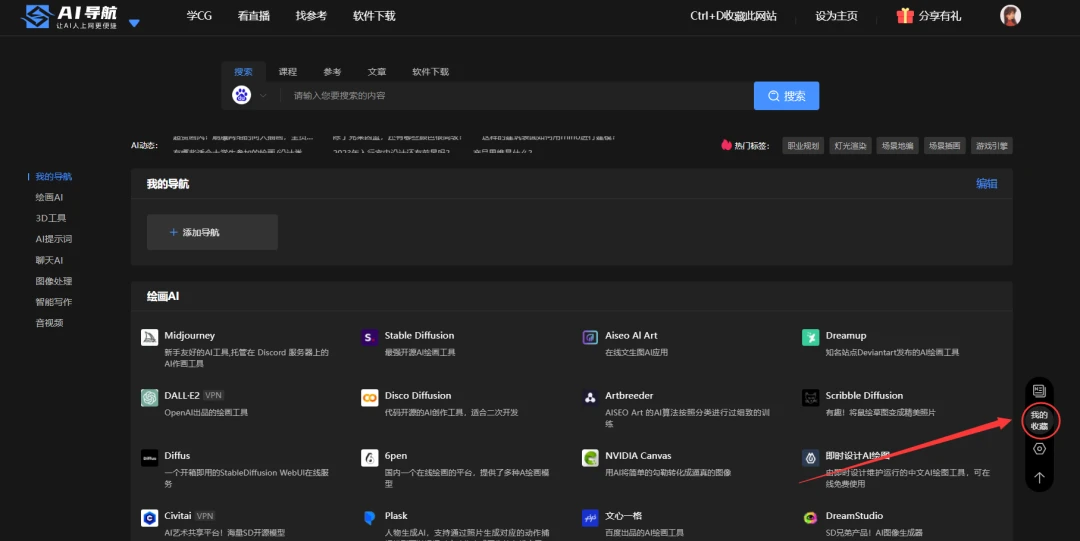Screen dimensions: 1080x541
Task: Click the Baidu search engine icon
Action: coord(241,95)
